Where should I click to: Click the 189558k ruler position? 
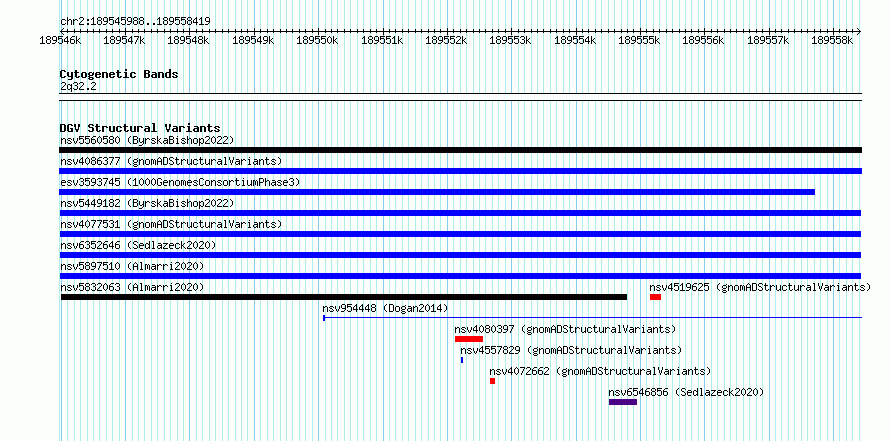tap(832, 40)
